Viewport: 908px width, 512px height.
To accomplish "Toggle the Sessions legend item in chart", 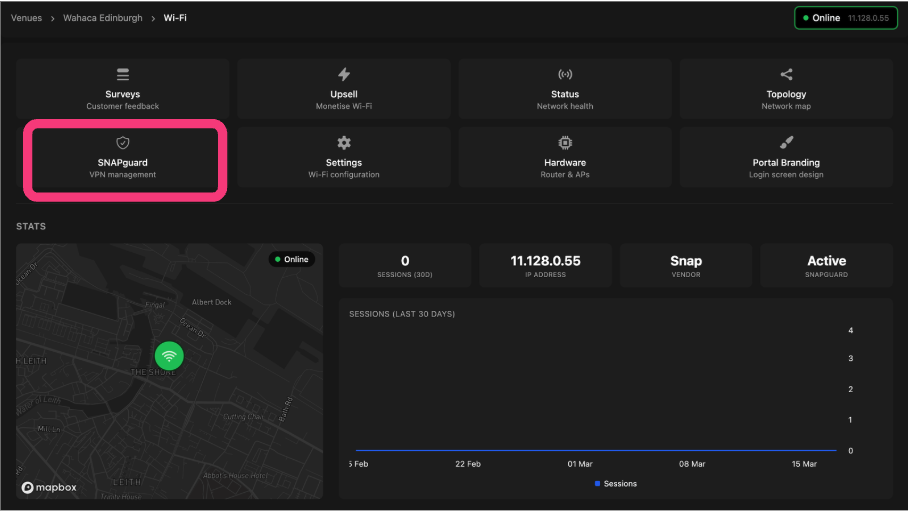I will (615, 484).
